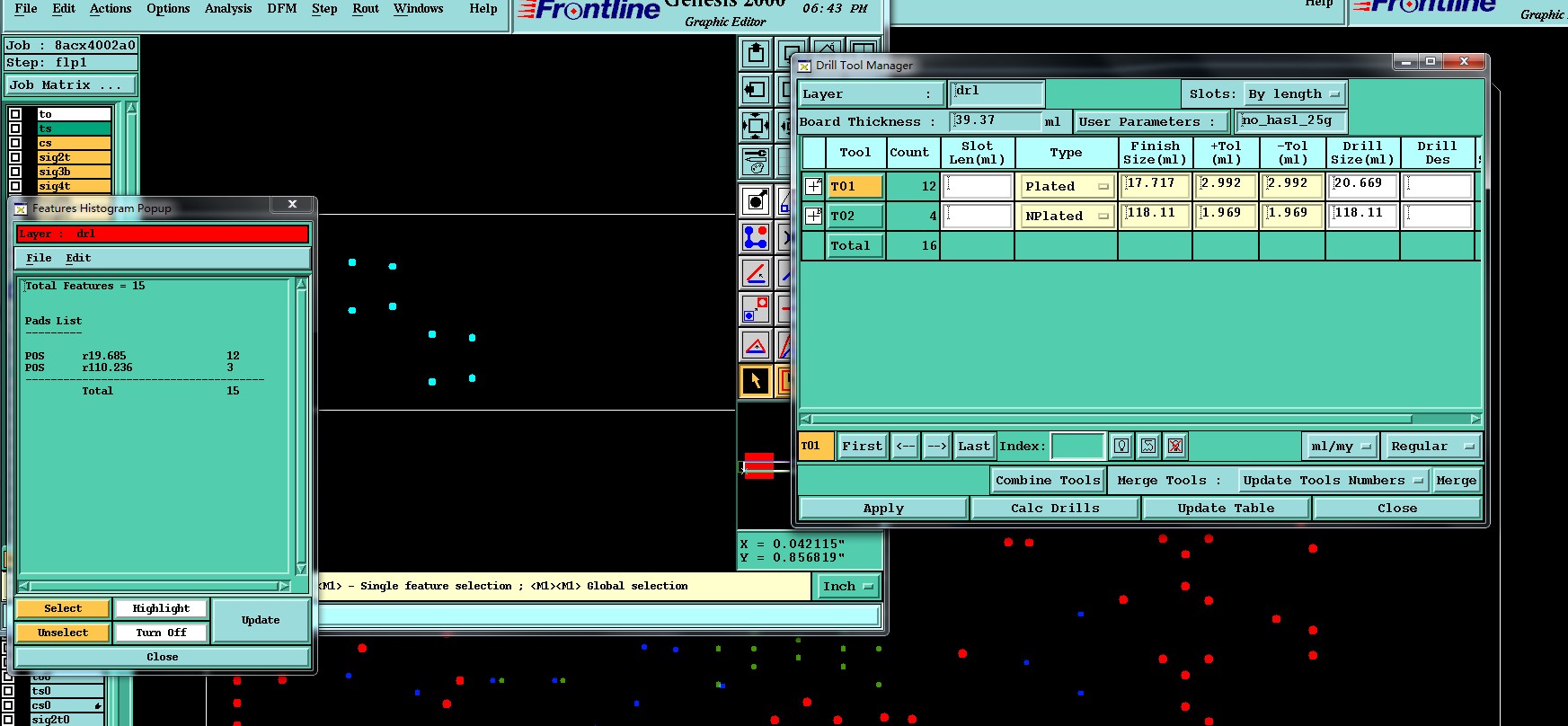Go to previous tool with '<--' button
The image size is (1568, 726).
pos(906,446)
